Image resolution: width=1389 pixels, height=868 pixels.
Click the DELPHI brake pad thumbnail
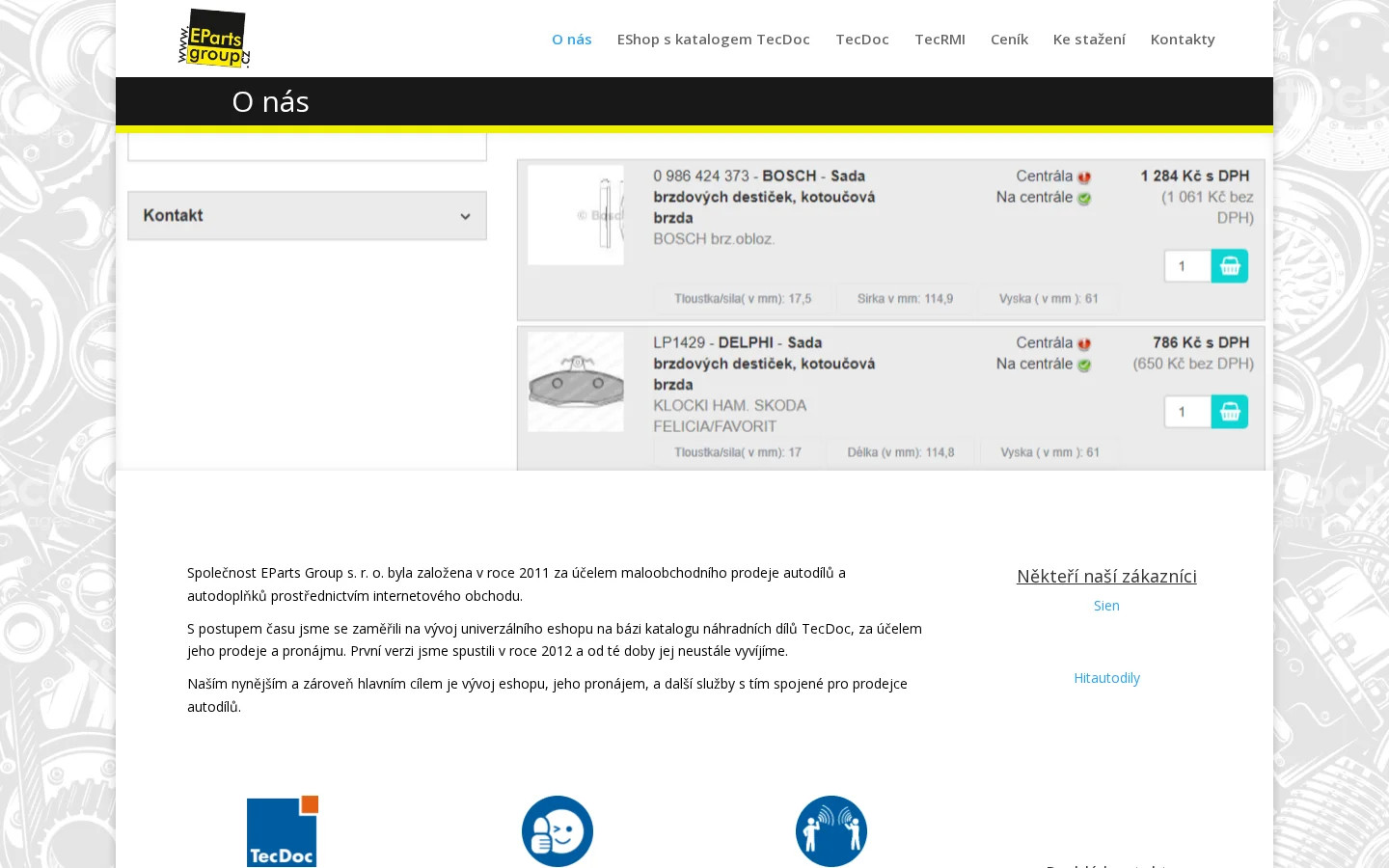[576, 382]
